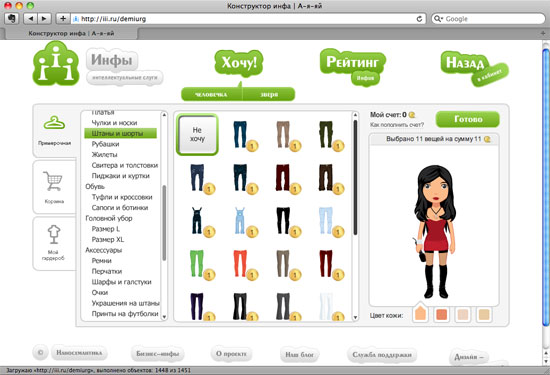Image resolution: width=550 pixels, height=375 pixels.
Task: Click the elephant icon in the browser toolbar
Action: 12,19
